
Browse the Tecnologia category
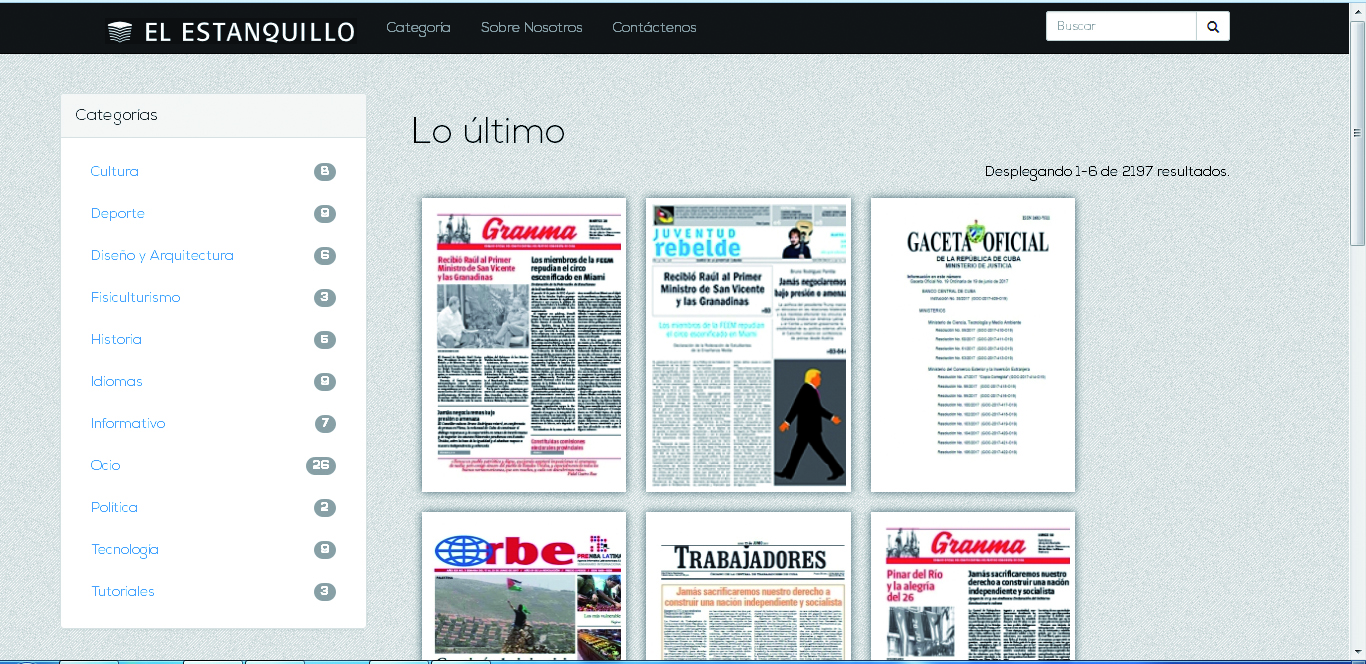(x=125, y=549)
